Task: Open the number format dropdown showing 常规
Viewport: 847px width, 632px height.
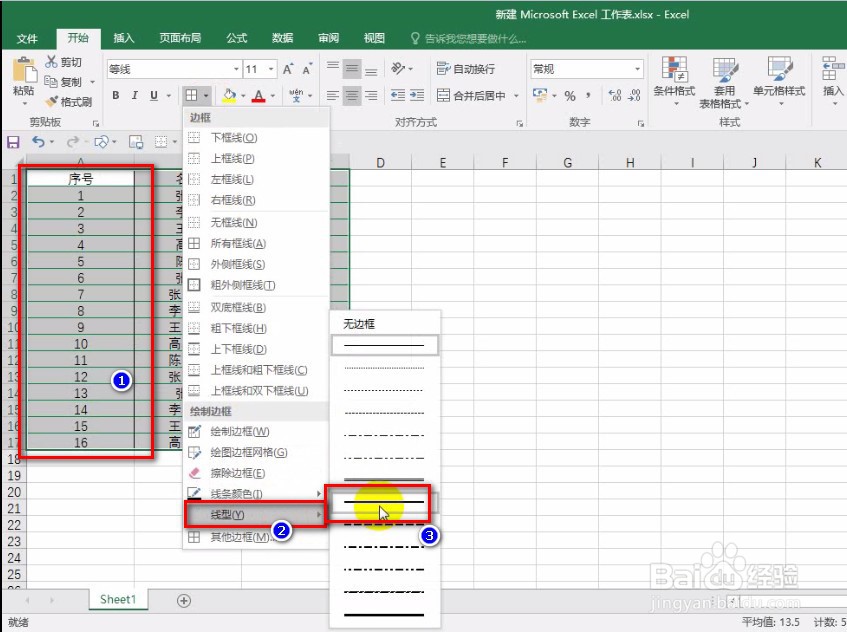Action: click(x=639, y=68)
